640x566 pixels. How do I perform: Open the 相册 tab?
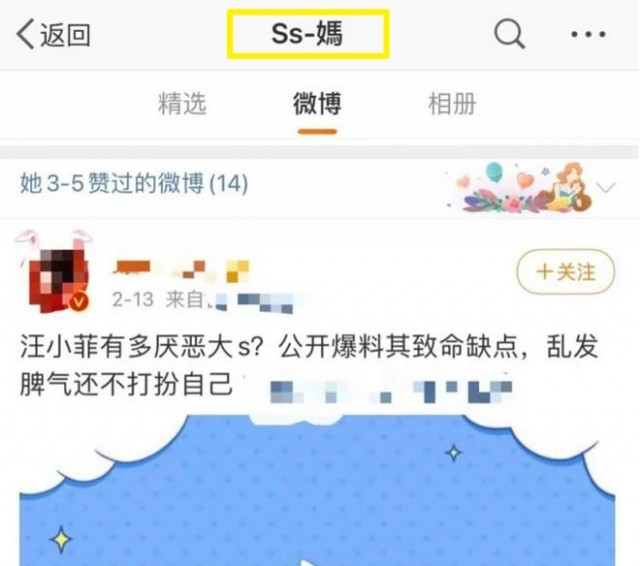point(452,104)
